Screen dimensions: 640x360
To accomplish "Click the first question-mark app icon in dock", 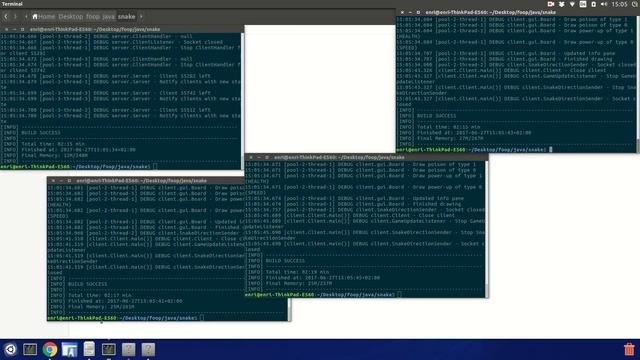I will click(128, 349).
